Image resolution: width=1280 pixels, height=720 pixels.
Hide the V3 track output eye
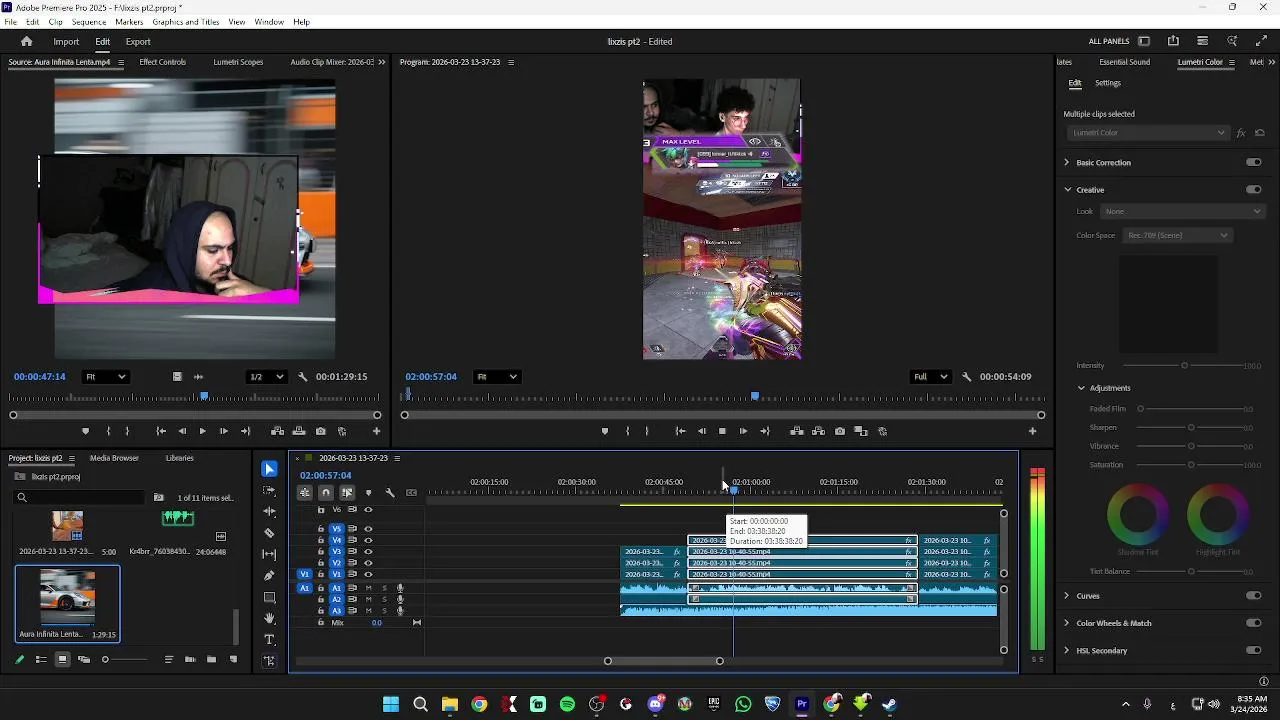coord(368,551)
